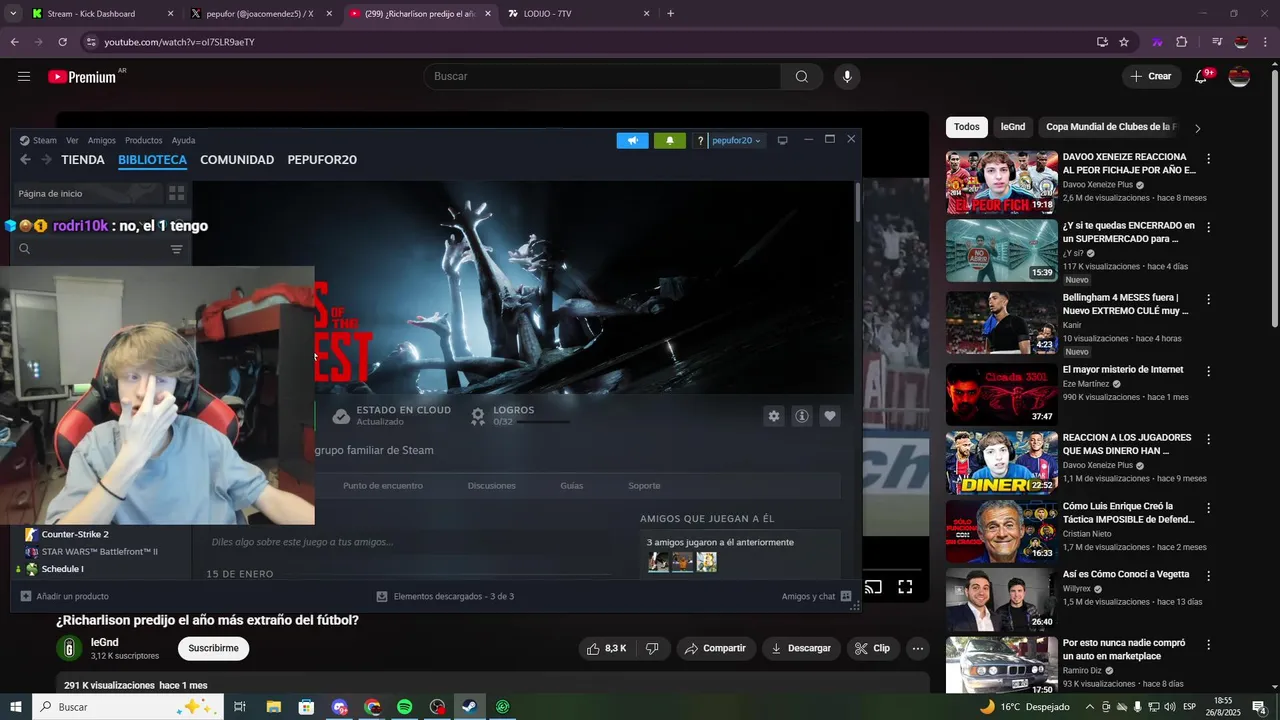Screen dimensions: 1280x720
Task: Open YouTube hamburger guide menu
Action: 24,76
